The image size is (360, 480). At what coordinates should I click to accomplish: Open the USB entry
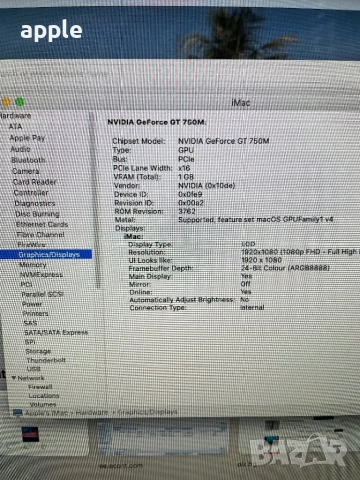[34, 369]
